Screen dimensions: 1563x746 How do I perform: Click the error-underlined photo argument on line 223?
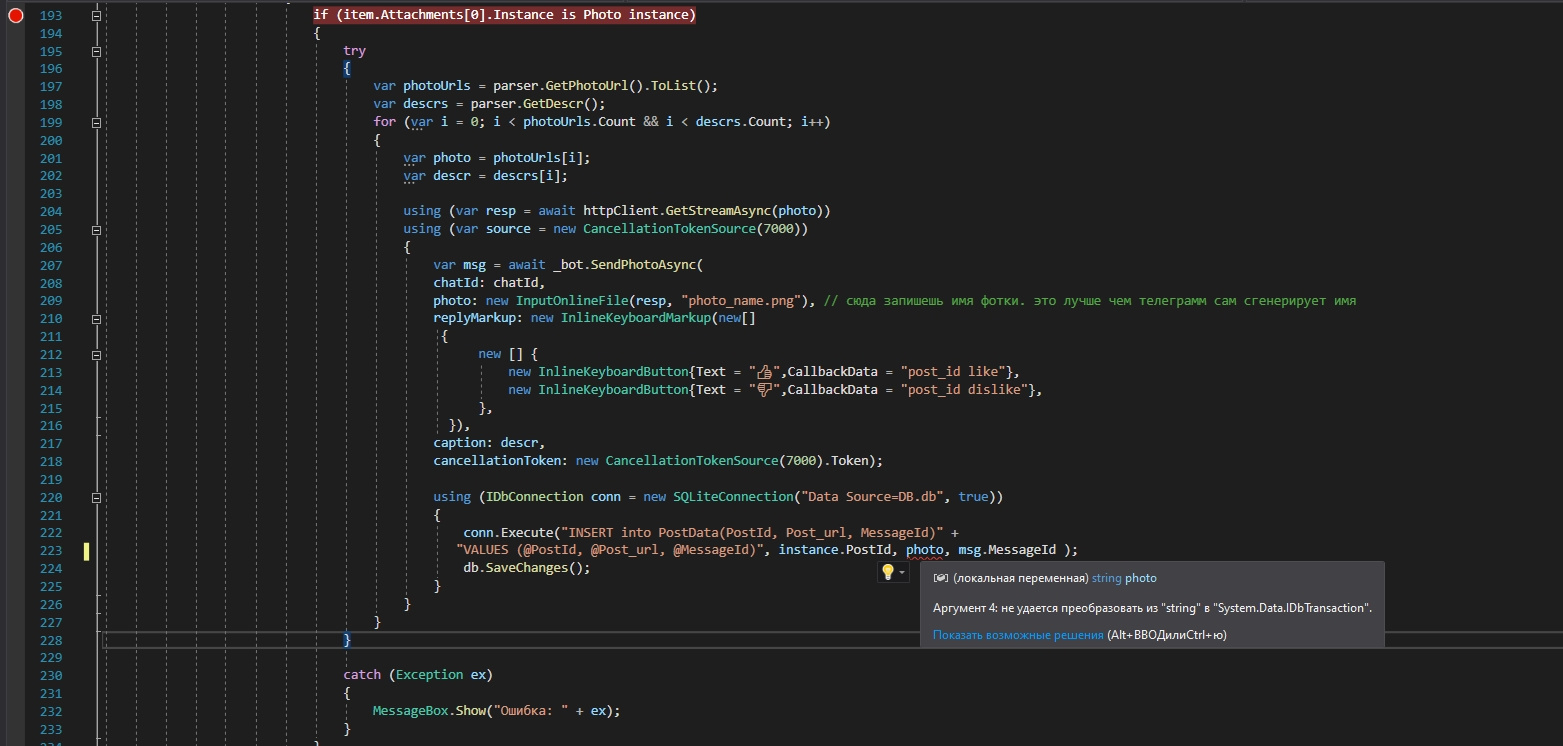click(925, 550)
